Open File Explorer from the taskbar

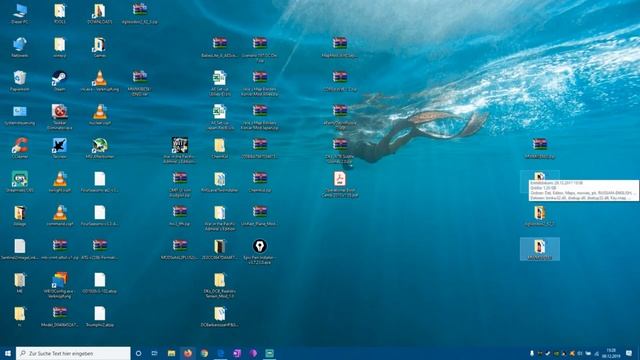point(171,353)
